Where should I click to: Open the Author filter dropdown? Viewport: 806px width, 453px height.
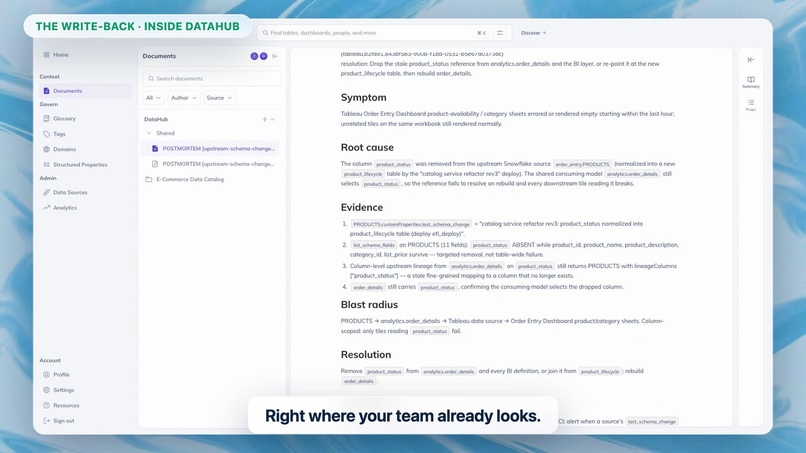[183, 98]
